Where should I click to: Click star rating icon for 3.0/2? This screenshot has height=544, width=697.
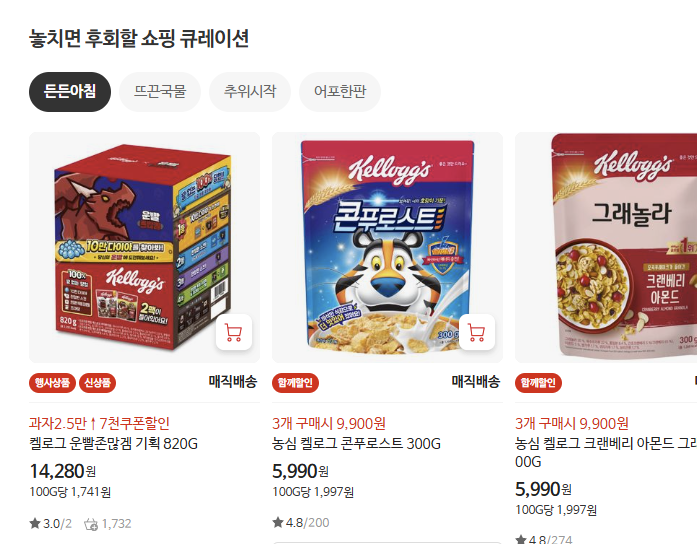tap(35, 524)
